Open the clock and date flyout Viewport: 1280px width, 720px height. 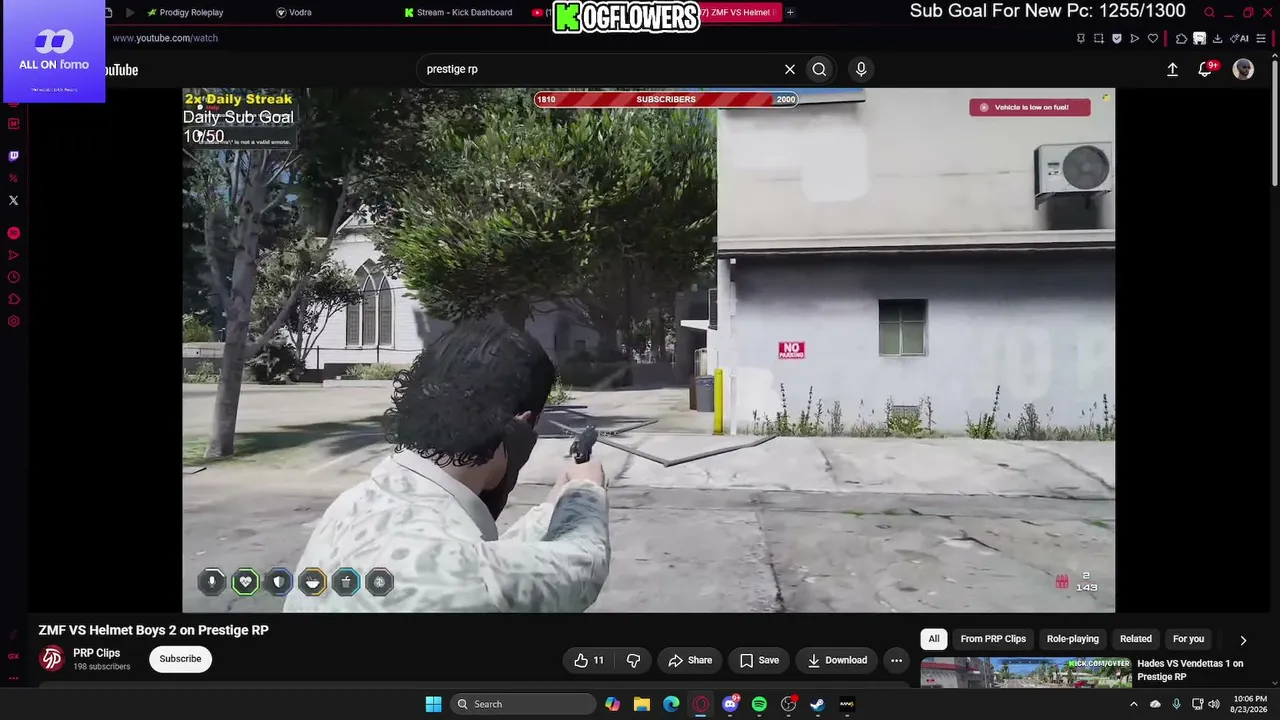click(1249, 704)
